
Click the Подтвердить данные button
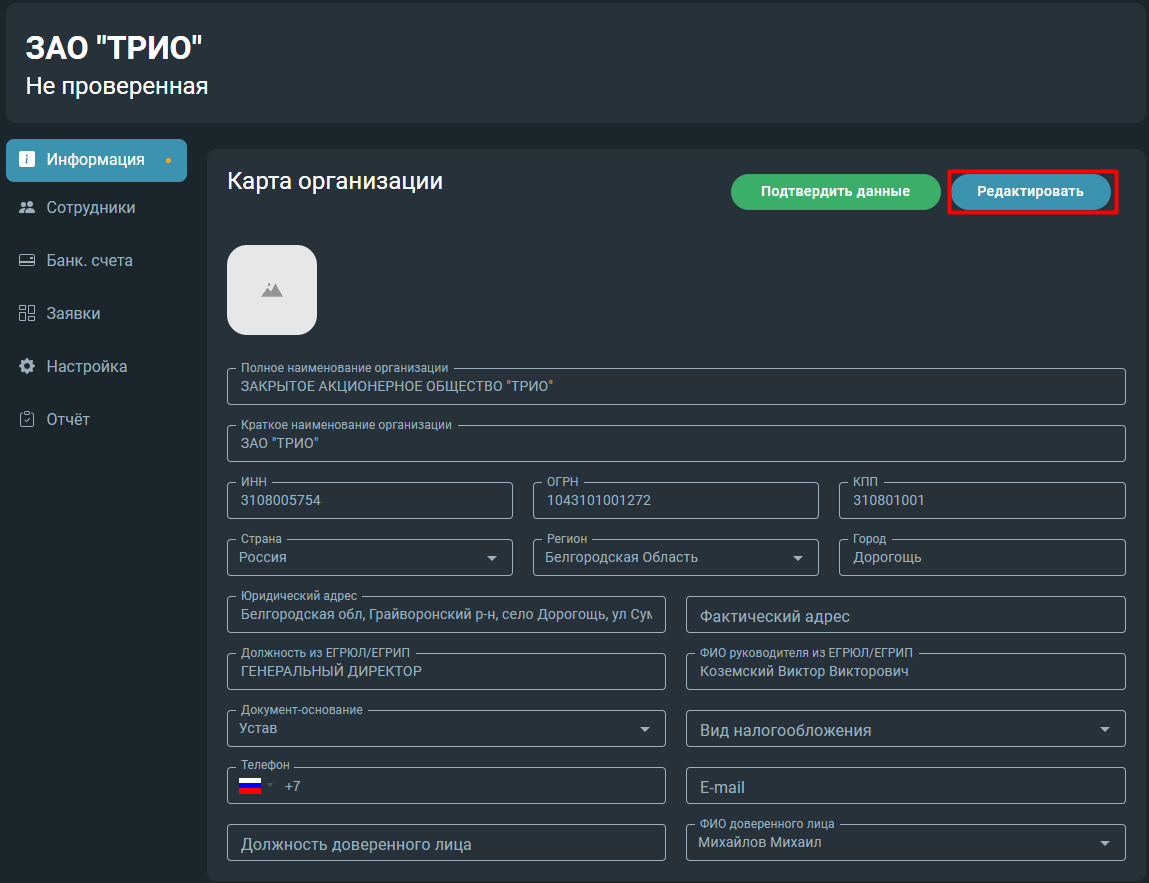pos(835,191)
